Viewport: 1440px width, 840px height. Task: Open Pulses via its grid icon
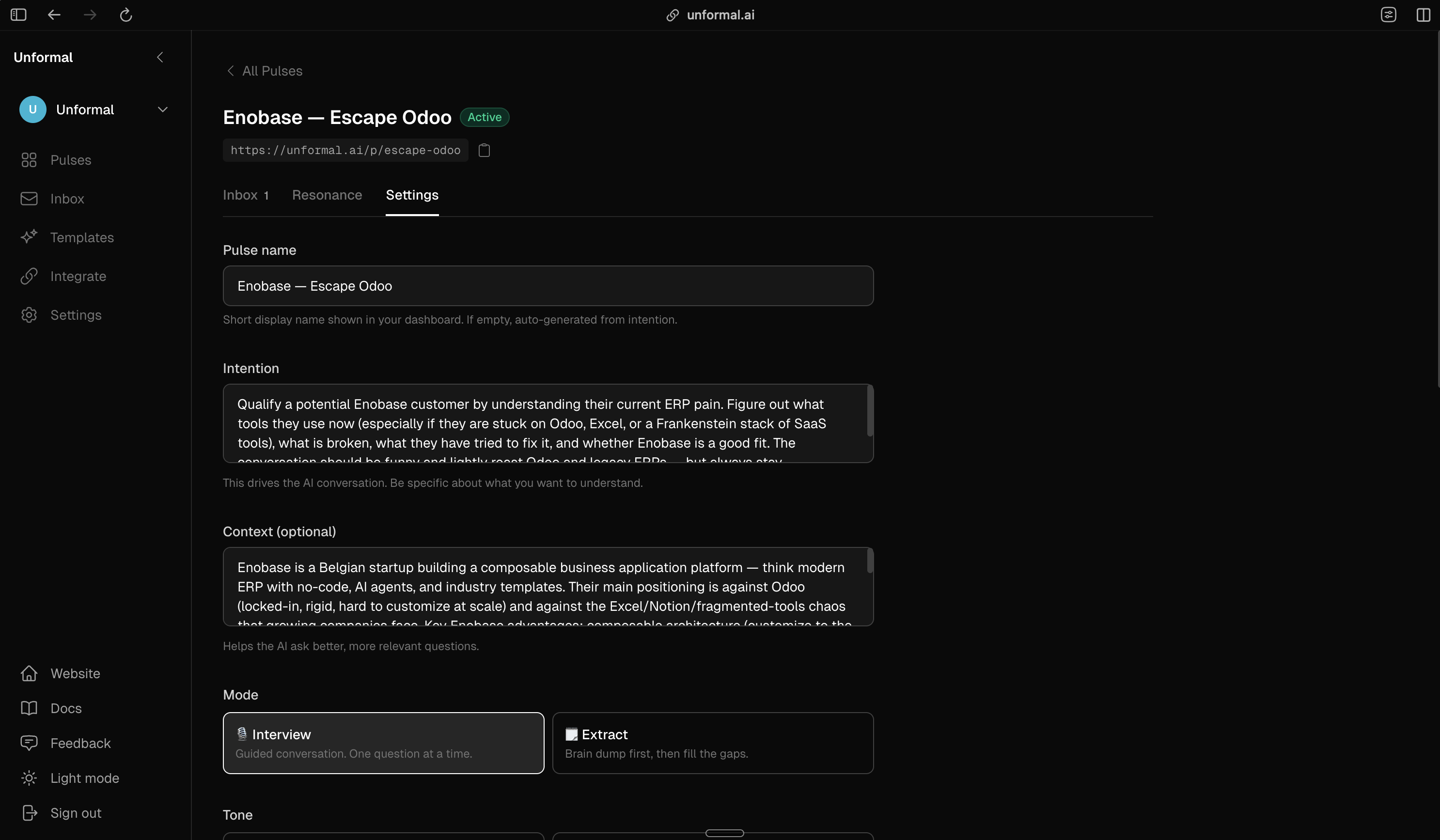pos(29,160)
